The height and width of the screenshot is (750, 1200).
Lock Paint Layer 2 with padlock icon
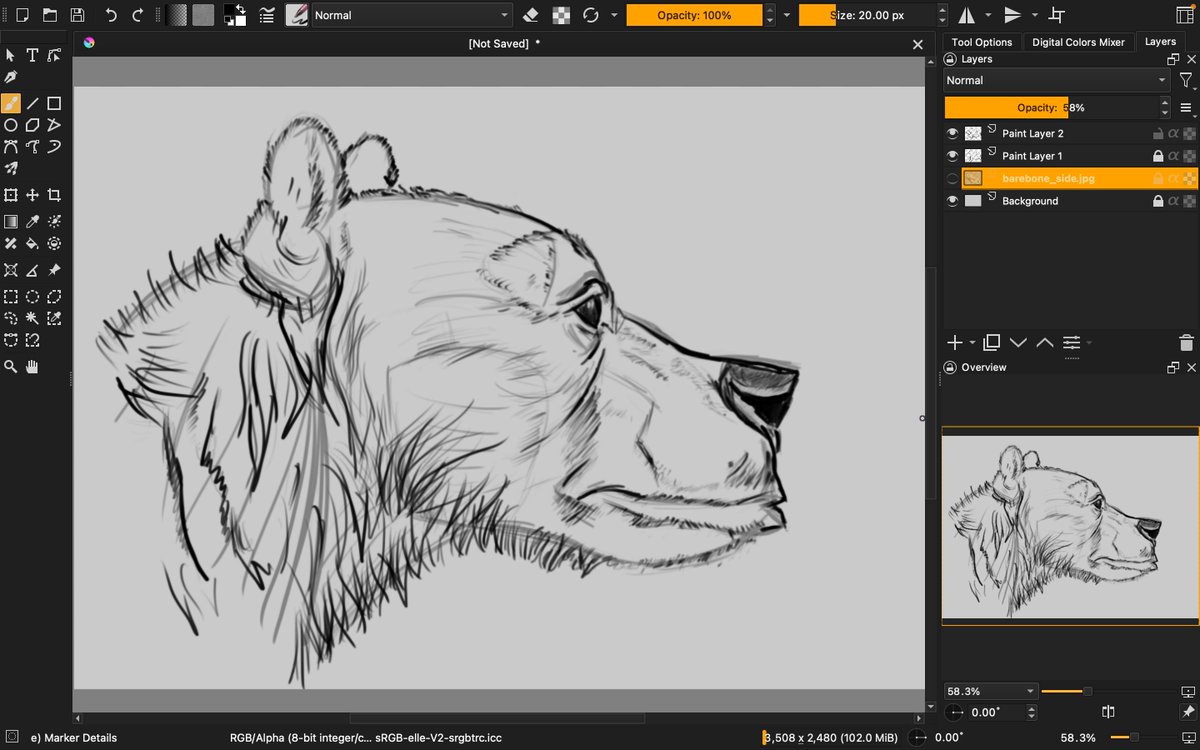tap(1158, 133)
